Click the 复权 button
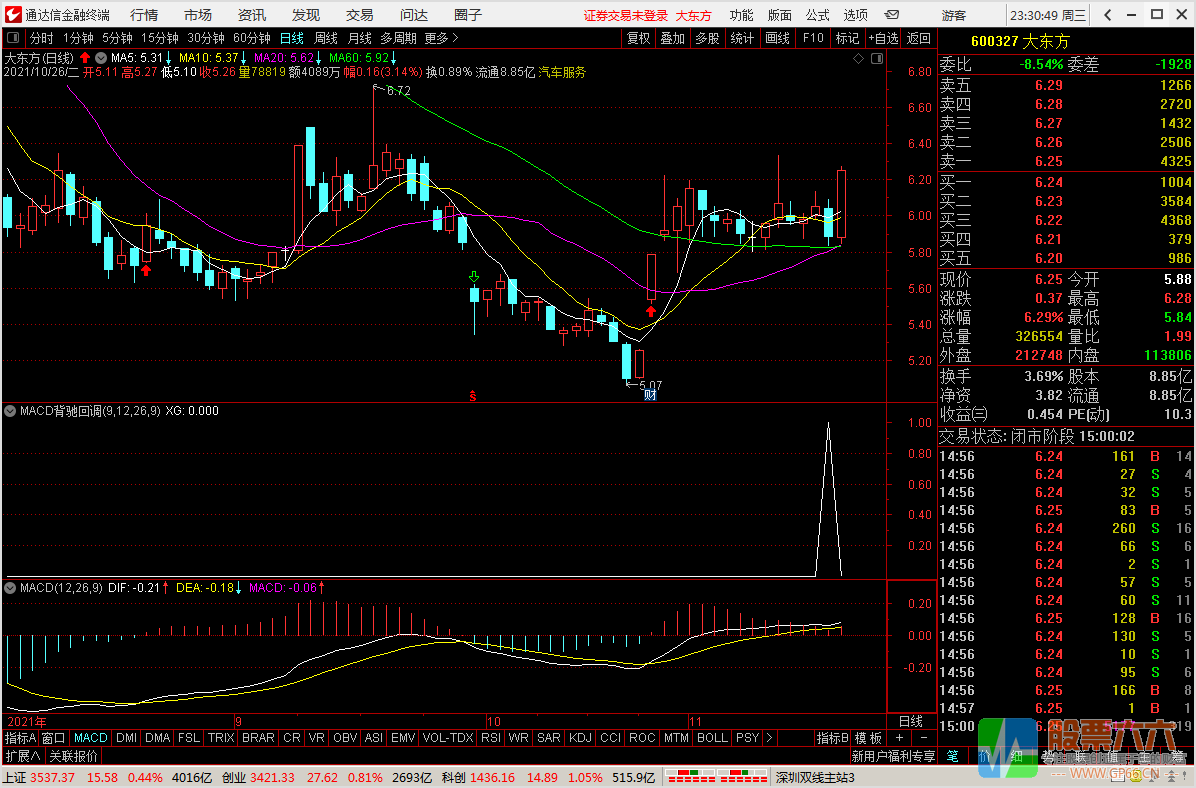This screenshot has width=1196, height=788. (x=638, y=38)
